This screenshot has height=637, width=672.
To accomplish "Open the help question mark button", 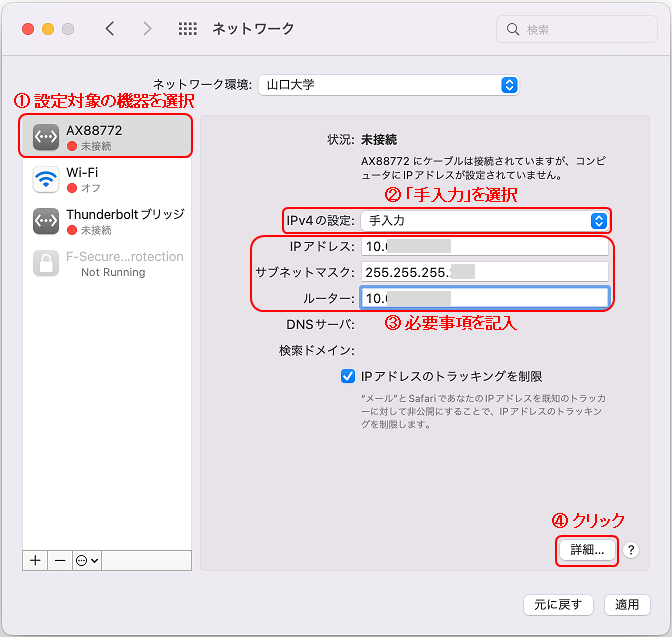I will [631, 550].
